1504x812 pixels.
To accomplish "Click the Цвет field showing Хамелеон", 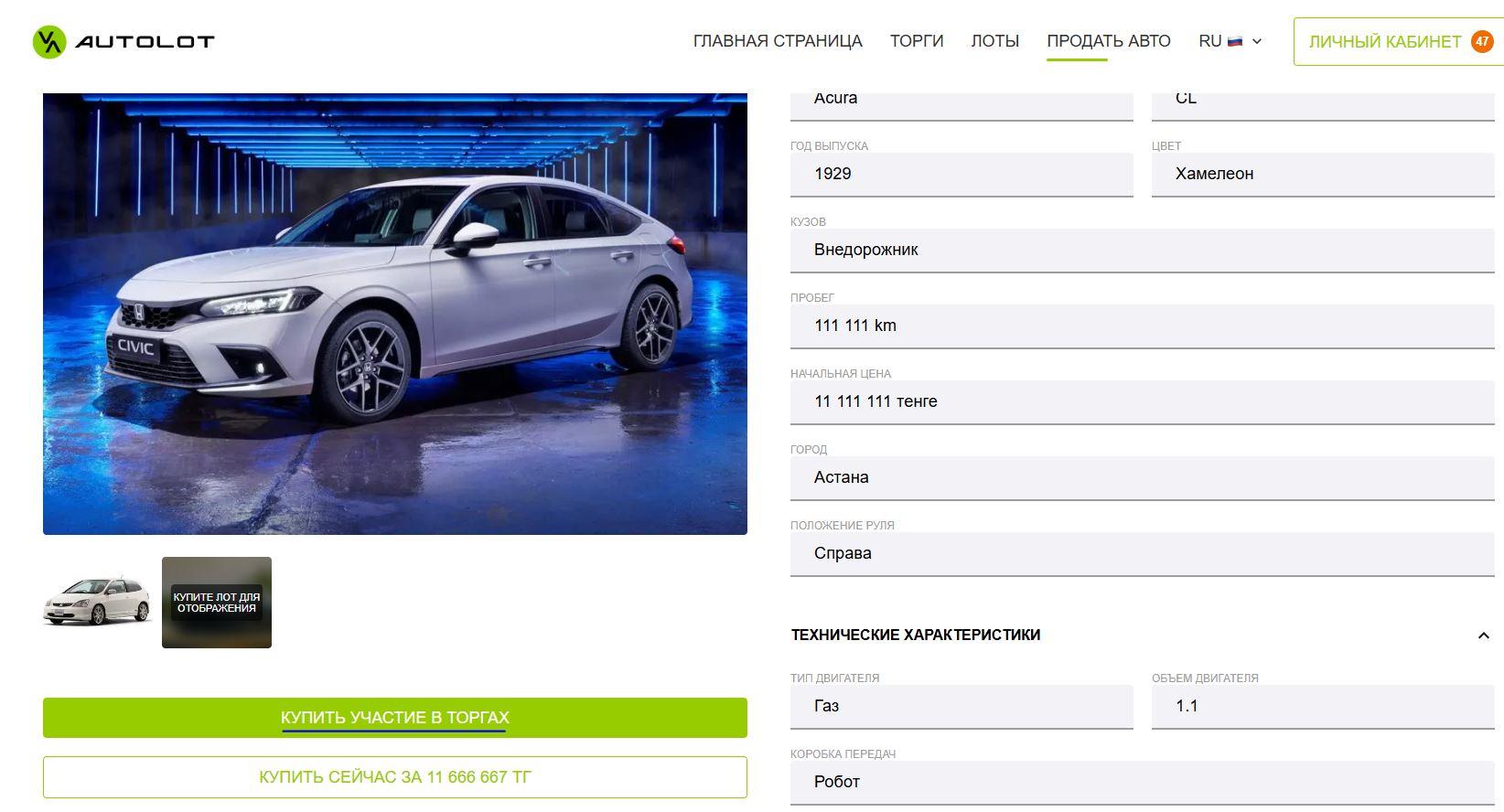I will click(1323, 175).
